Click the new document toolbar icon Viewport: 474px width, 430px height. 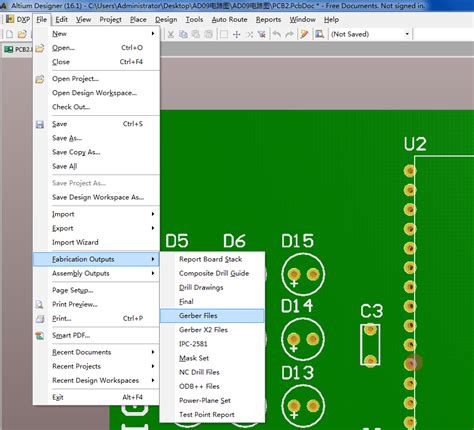(10, 34)
